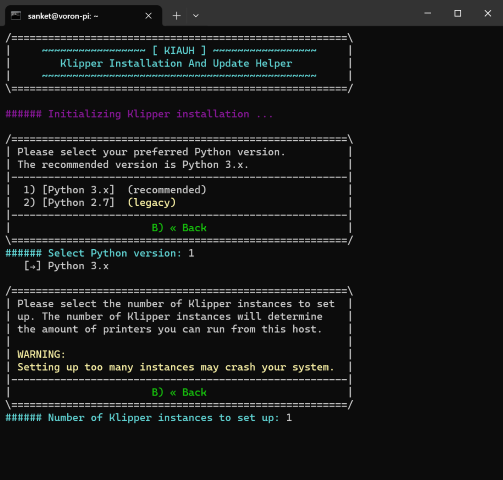
Task: Maximize the terminal window
Action: 458,13
